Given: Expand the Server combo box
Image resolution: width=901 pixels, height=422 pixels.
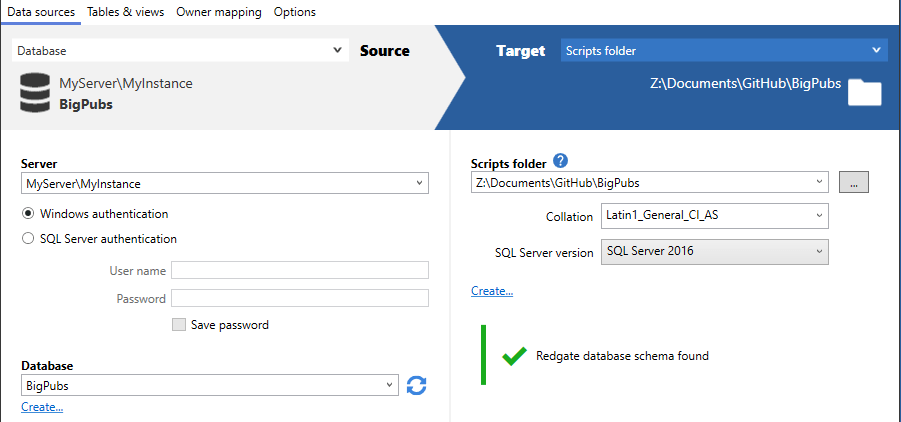Looking at the screenshot, I should [225, 184].
